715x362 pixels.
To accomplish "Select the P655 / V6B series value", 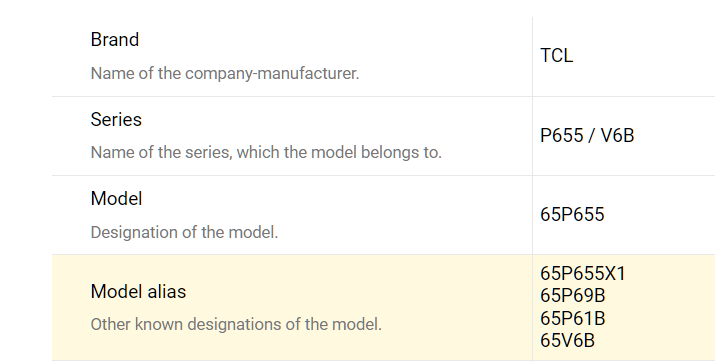I will coord(587,135).
